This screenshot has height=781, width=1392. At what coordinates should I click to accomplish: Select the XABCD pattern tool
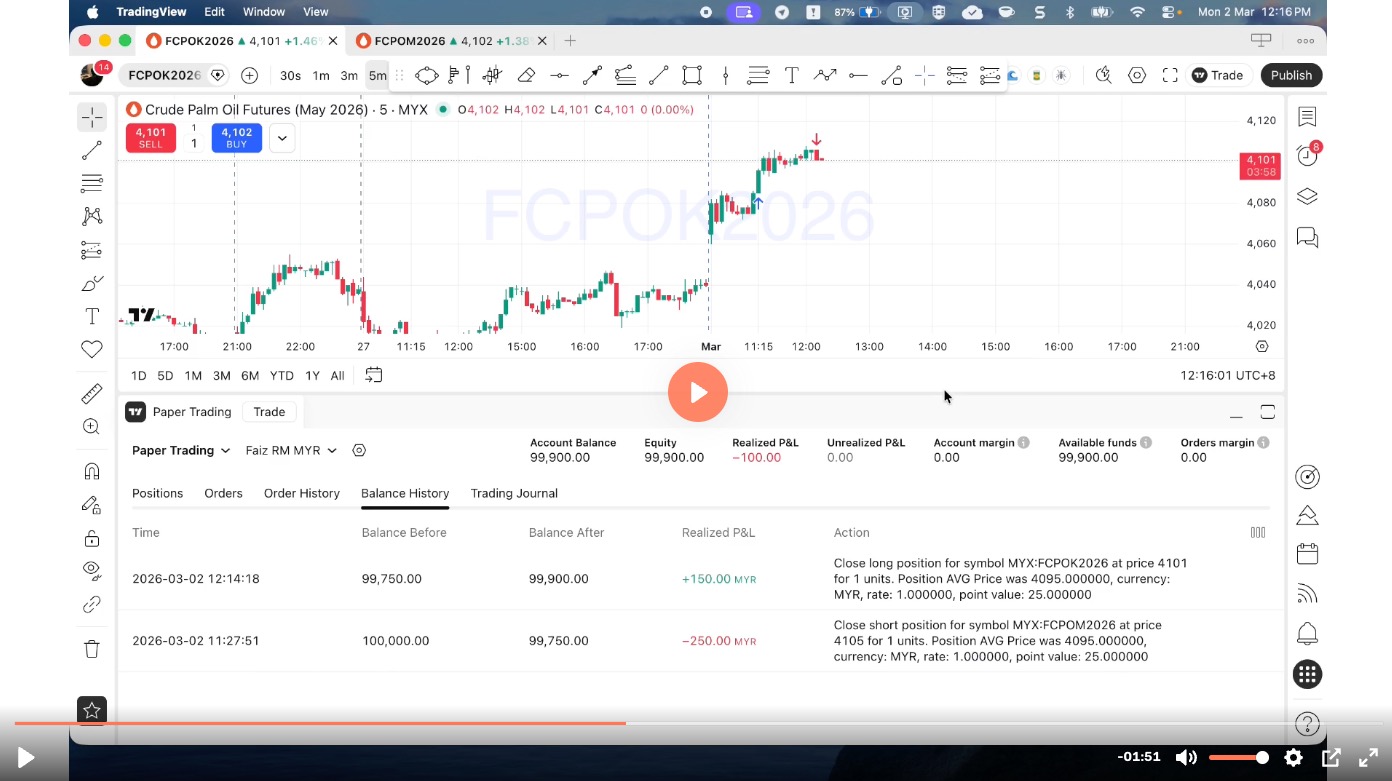pyautogui.click(x=92, y=216)
